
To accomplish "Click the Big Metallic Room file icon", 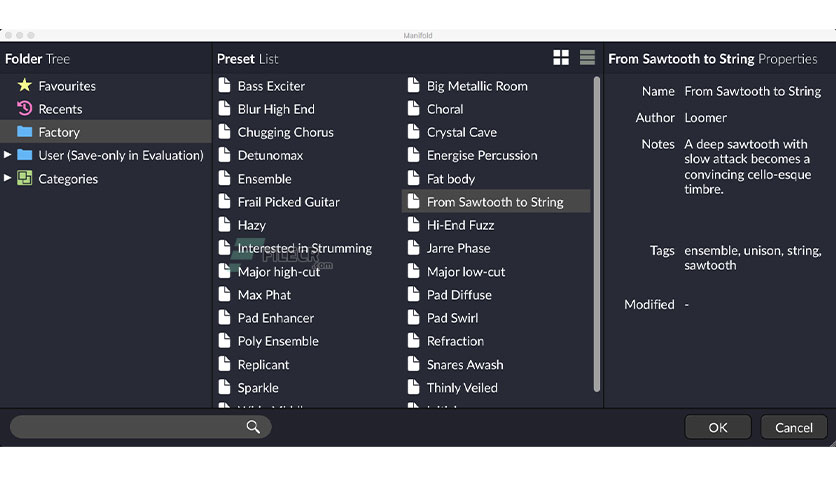I will 414,85.
